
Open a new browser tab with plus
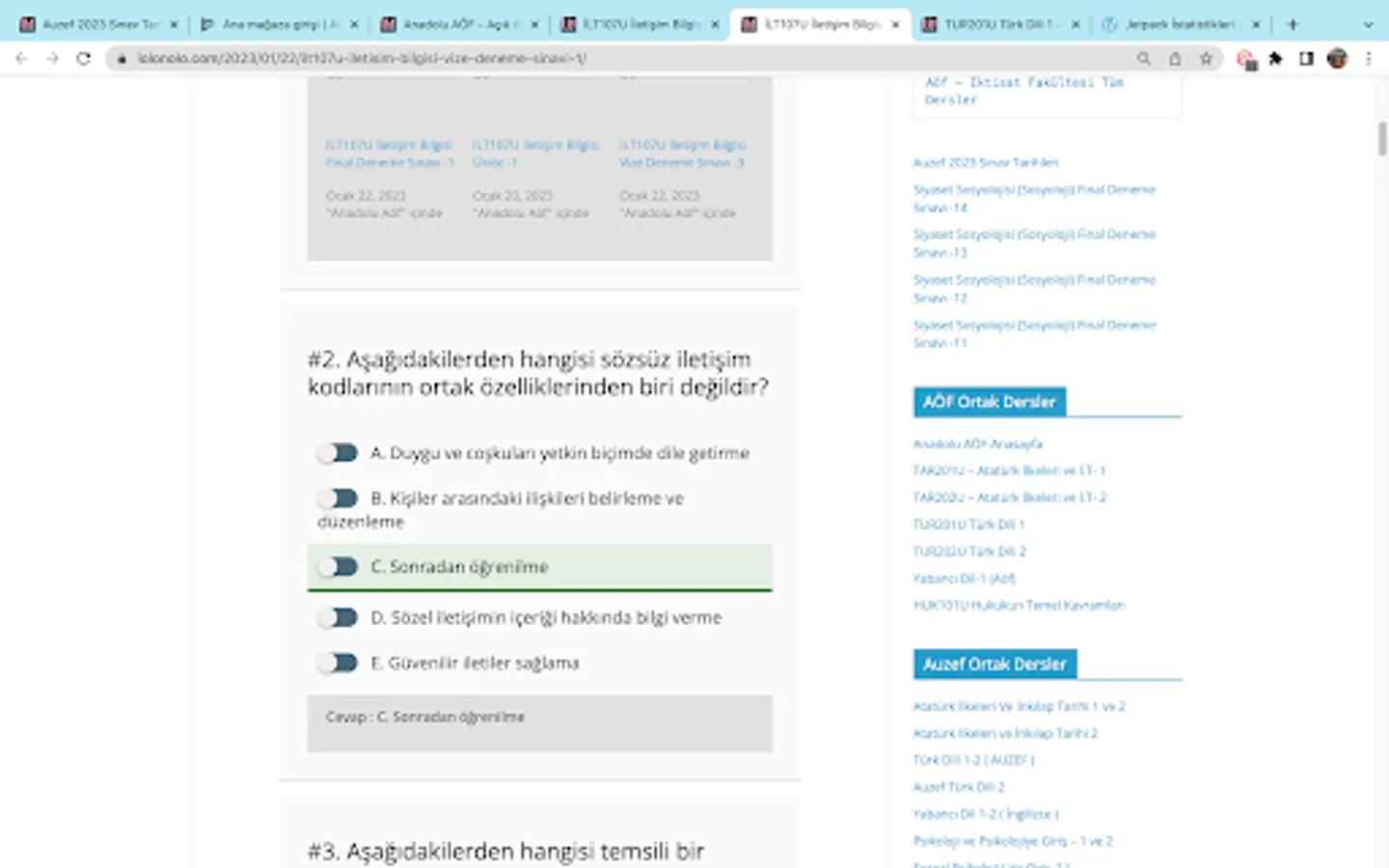click(x=1293, y=24)
